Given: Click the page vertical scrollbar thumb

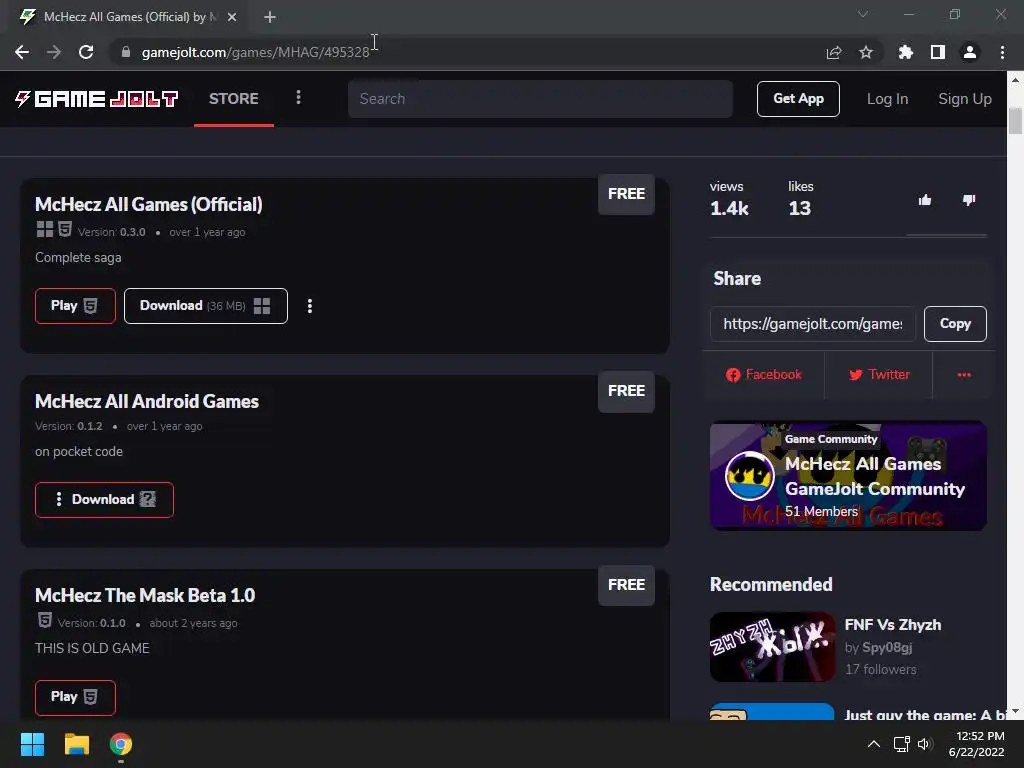Looking at the screenshot, I should tap(1015, 120).
